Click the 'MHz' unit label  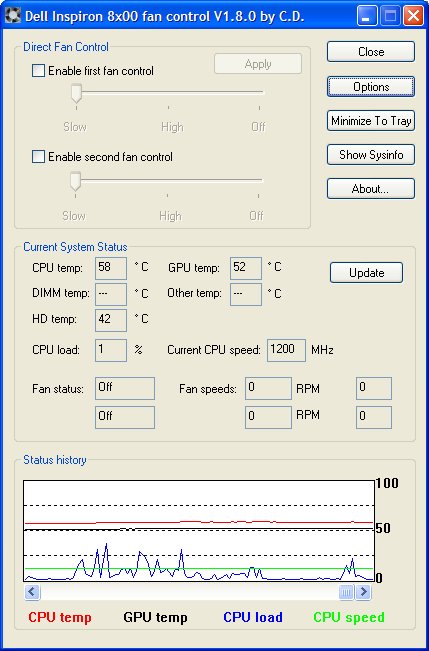click(x=322, y=350)
